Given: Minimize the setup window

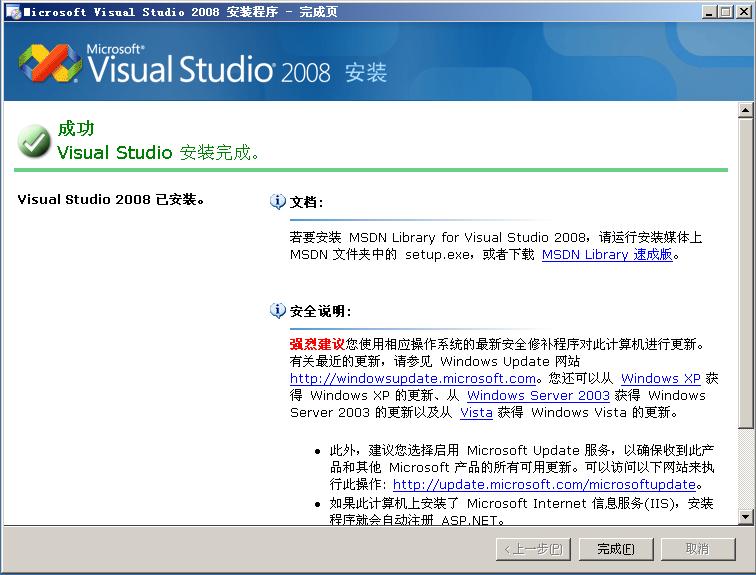Looking at the screenshot, I should point(709,12).
